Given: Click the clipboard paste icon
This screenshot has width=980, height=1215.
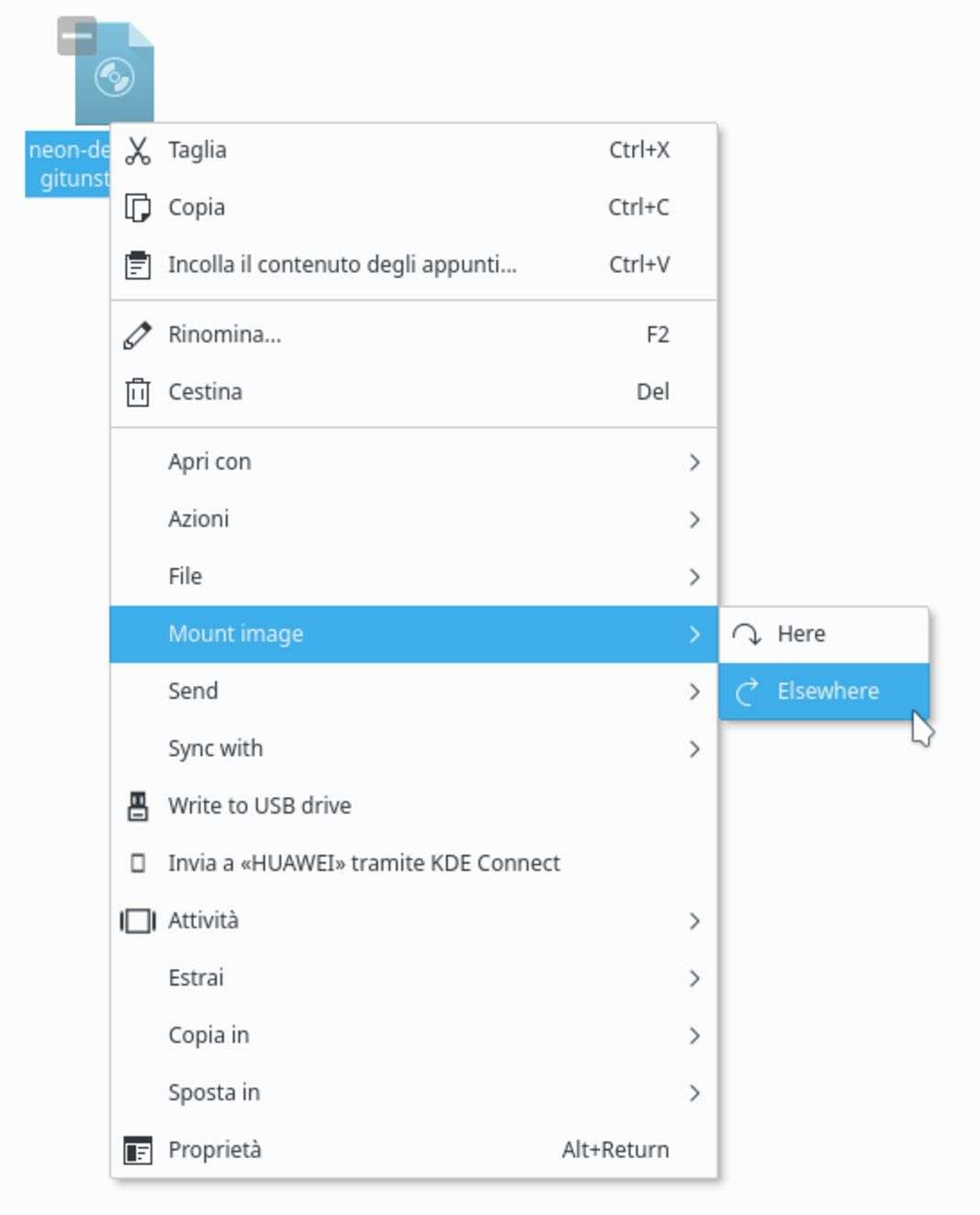Looking at the screenshot, I should pyautogui.click(x=138, y=265).
